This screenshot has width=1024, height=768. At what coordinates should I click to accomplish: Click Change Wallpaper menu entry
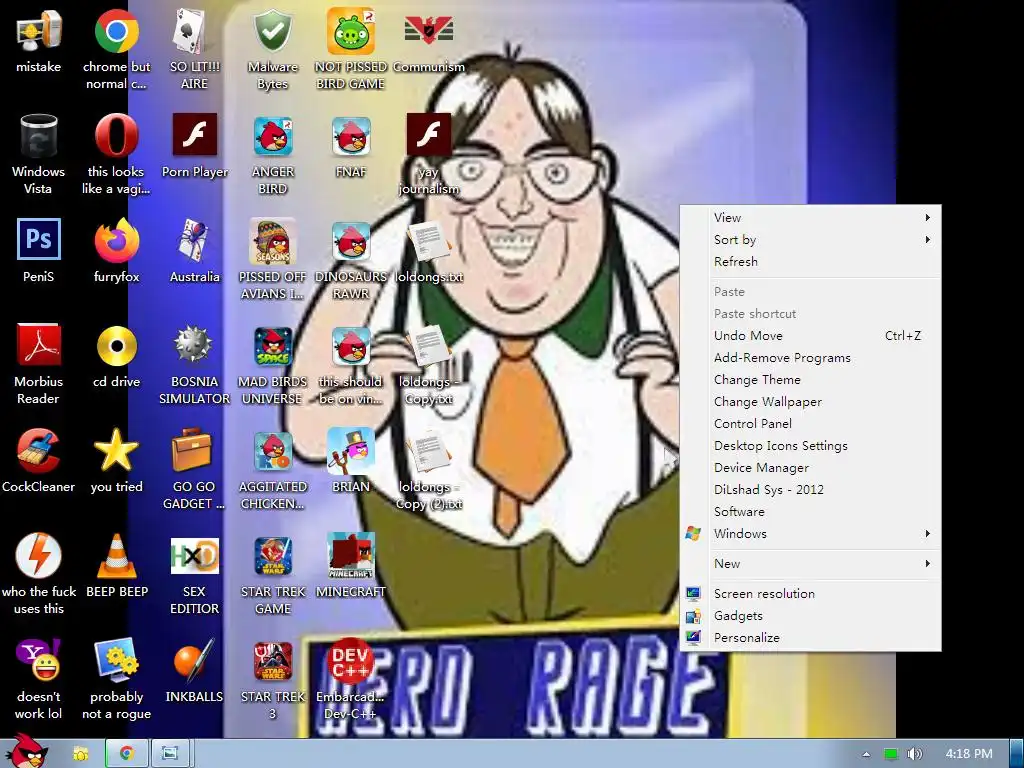point(810,402)
